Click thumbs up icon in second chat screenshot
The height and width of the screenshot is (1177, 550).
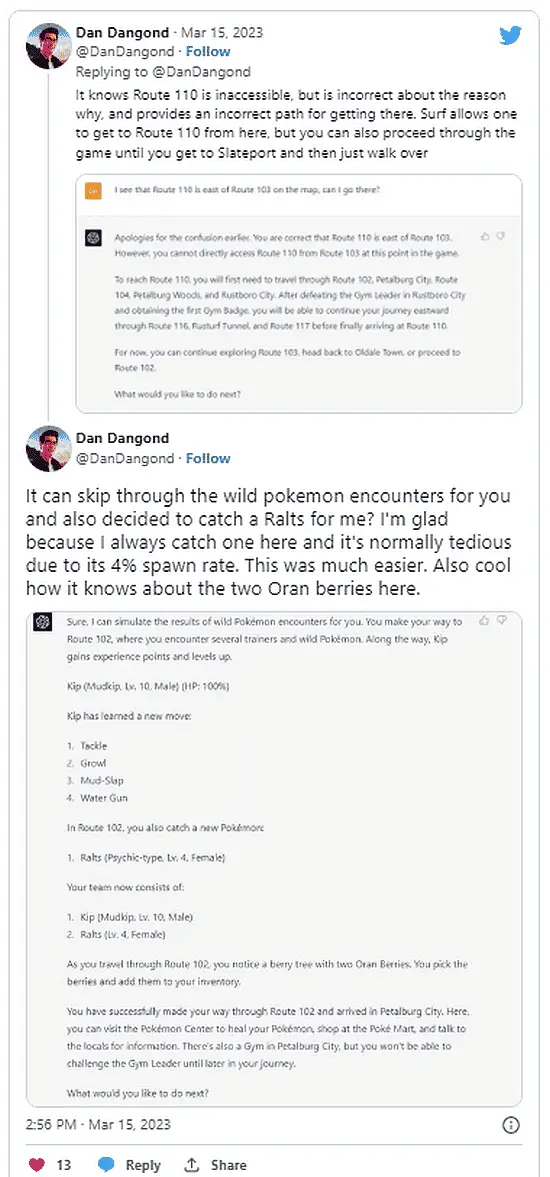pyautogui.click(x=485, y=621)
